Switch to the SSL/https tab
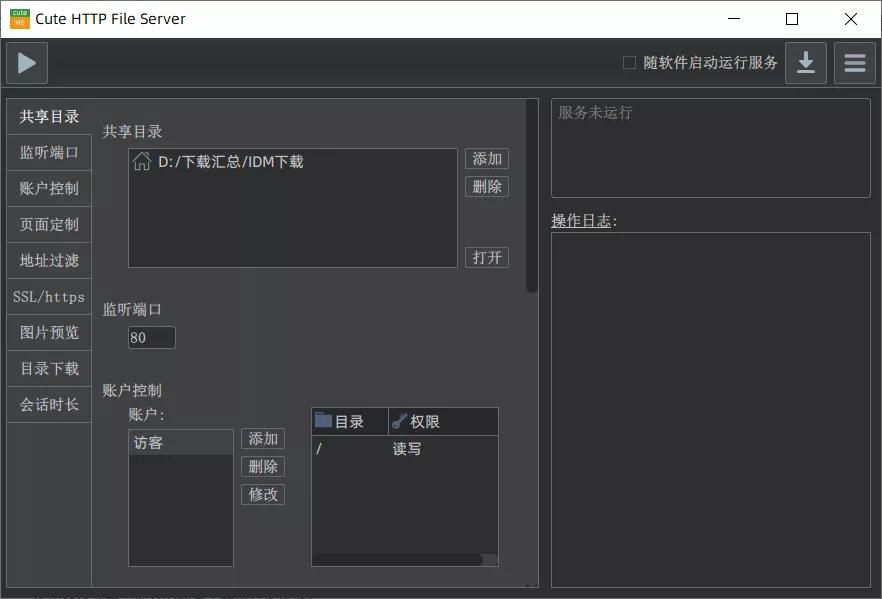Image resolution: width=882 pixels, height=599 pixels. click(x=48, y=296)
